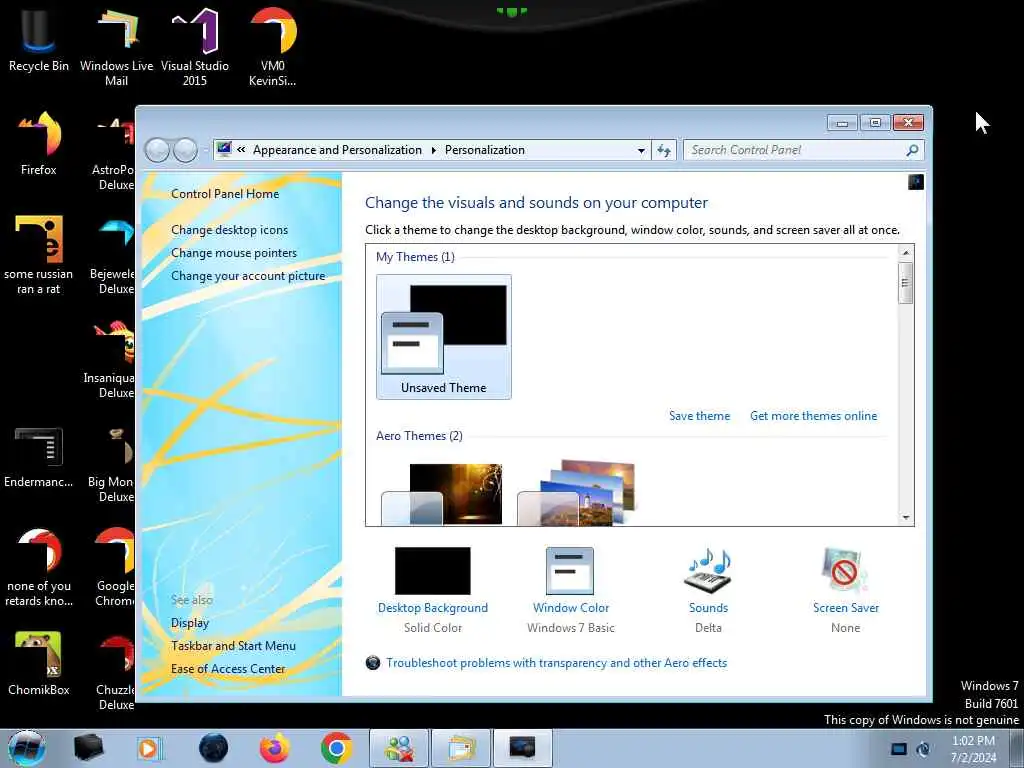Click the Personalization breadcrumb segment
Viewport: 1024px width, 768px height.
[485, 150]
